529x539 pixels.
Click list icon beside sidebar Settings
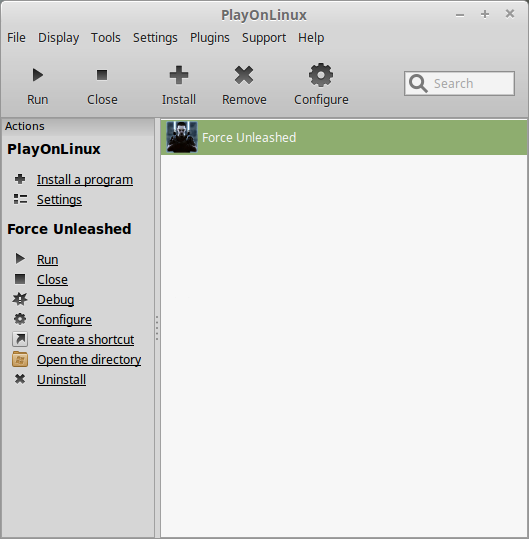20,199
